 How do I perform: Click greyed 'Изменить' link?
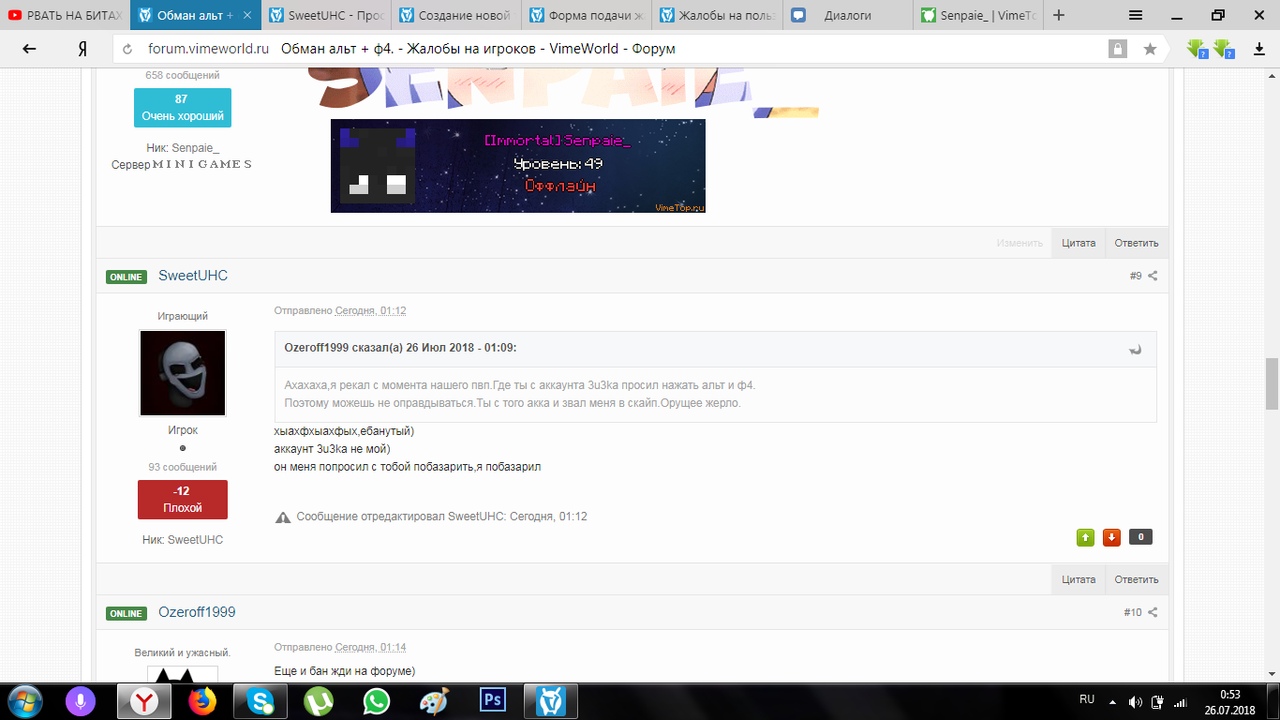(1019, 243)
